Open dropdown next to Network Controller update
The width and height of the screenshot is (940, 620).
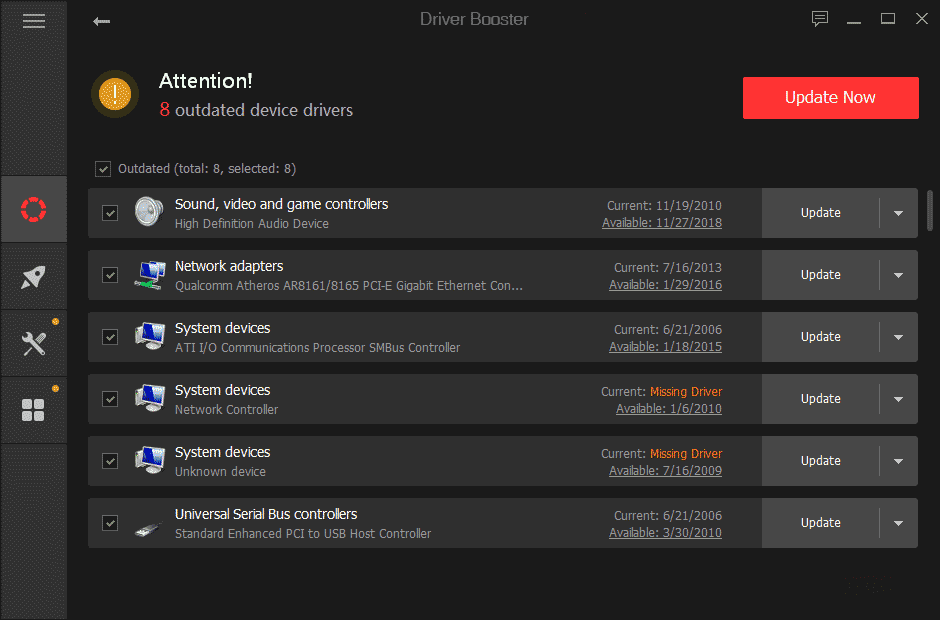click(x=899, y=399)
